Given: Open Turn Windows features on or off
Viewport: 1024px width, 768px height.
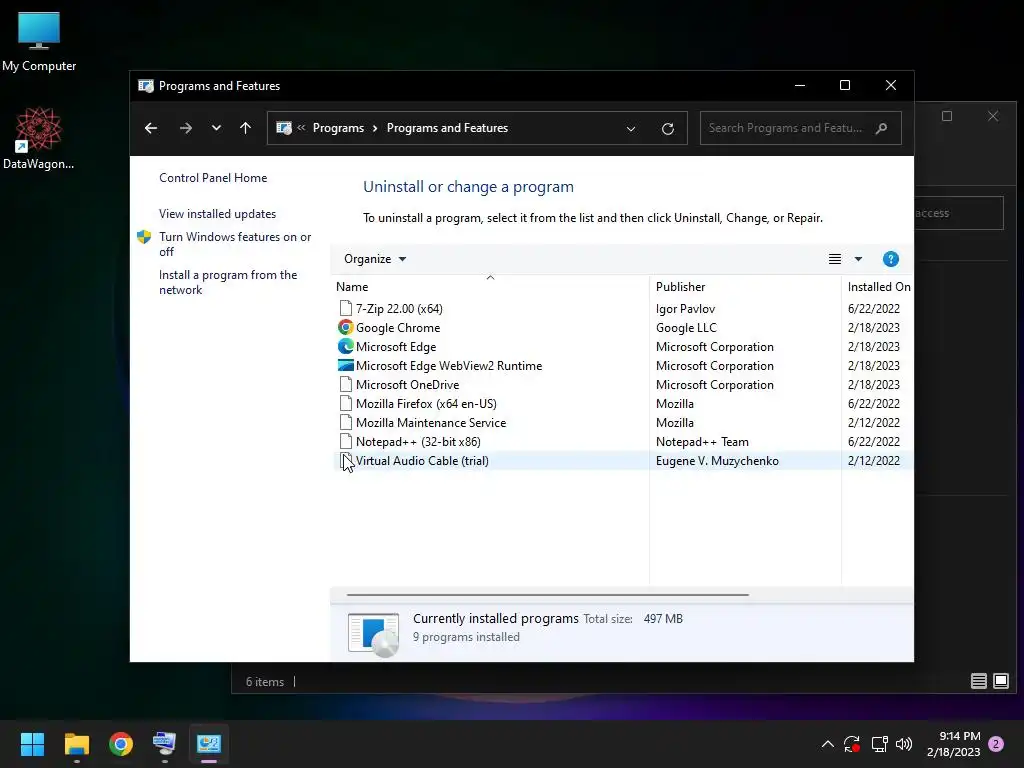Looking at the screenshot, I should click(x=235, y=244).
